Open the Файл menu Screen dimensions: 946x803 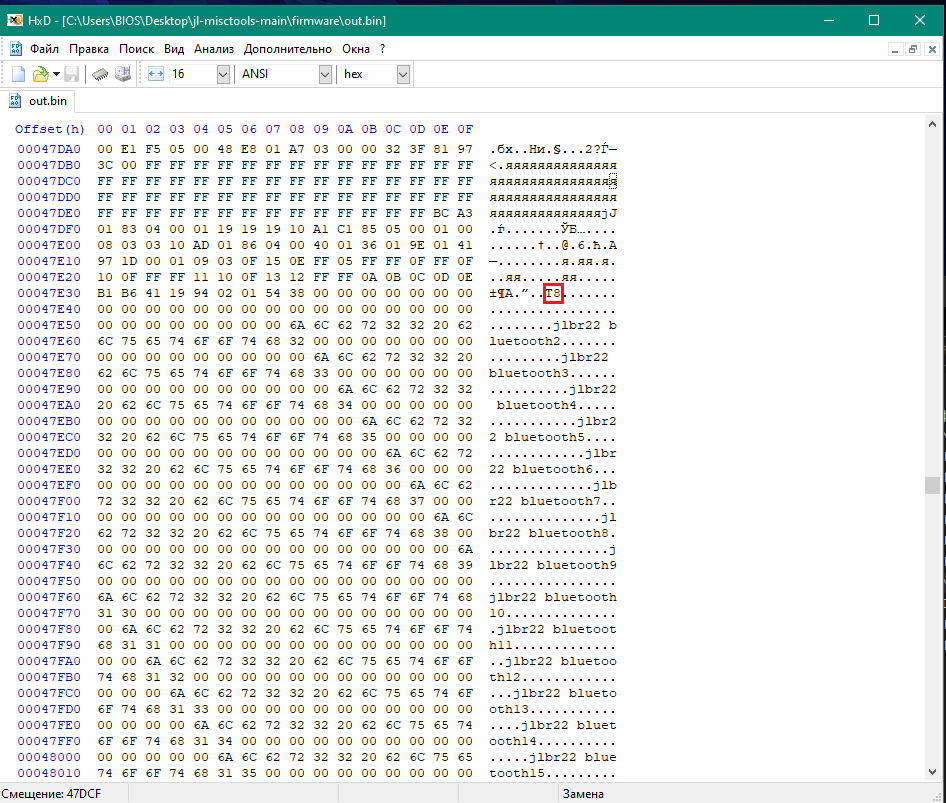[x=45, y=49]
